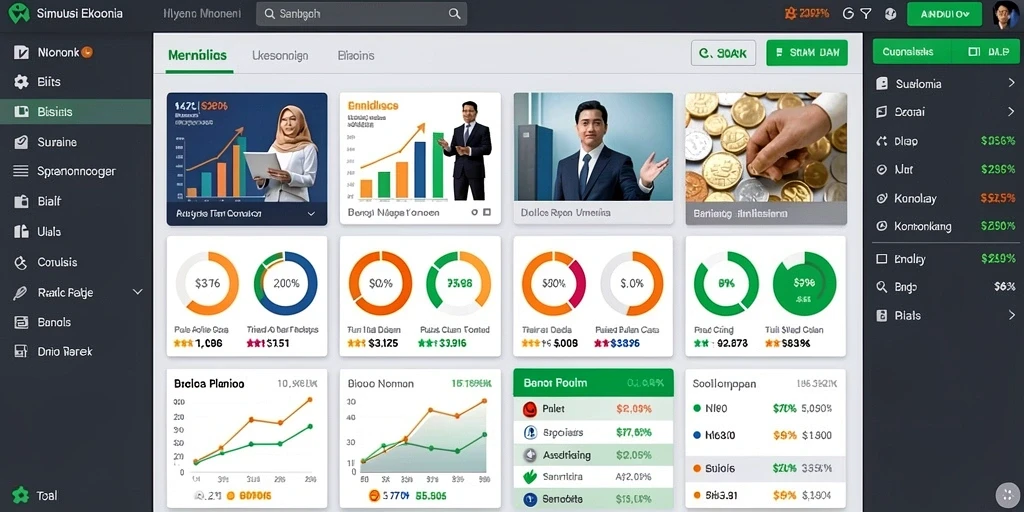Click the small square icon on second card caption

[487, 213]
